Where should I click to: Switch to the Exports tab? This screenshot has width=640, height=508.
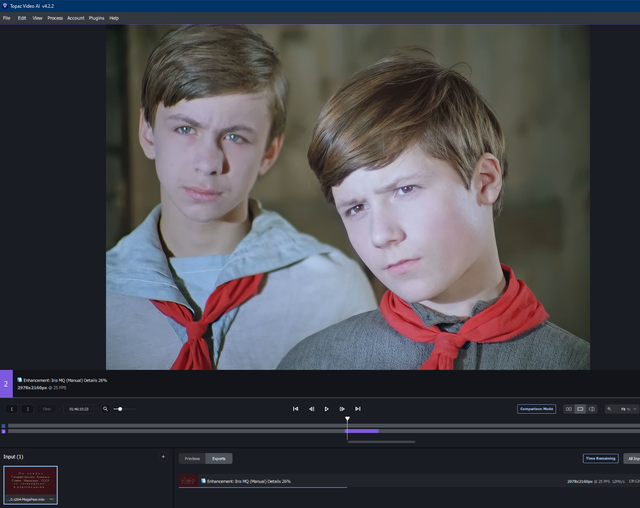(x=219, y=459)
